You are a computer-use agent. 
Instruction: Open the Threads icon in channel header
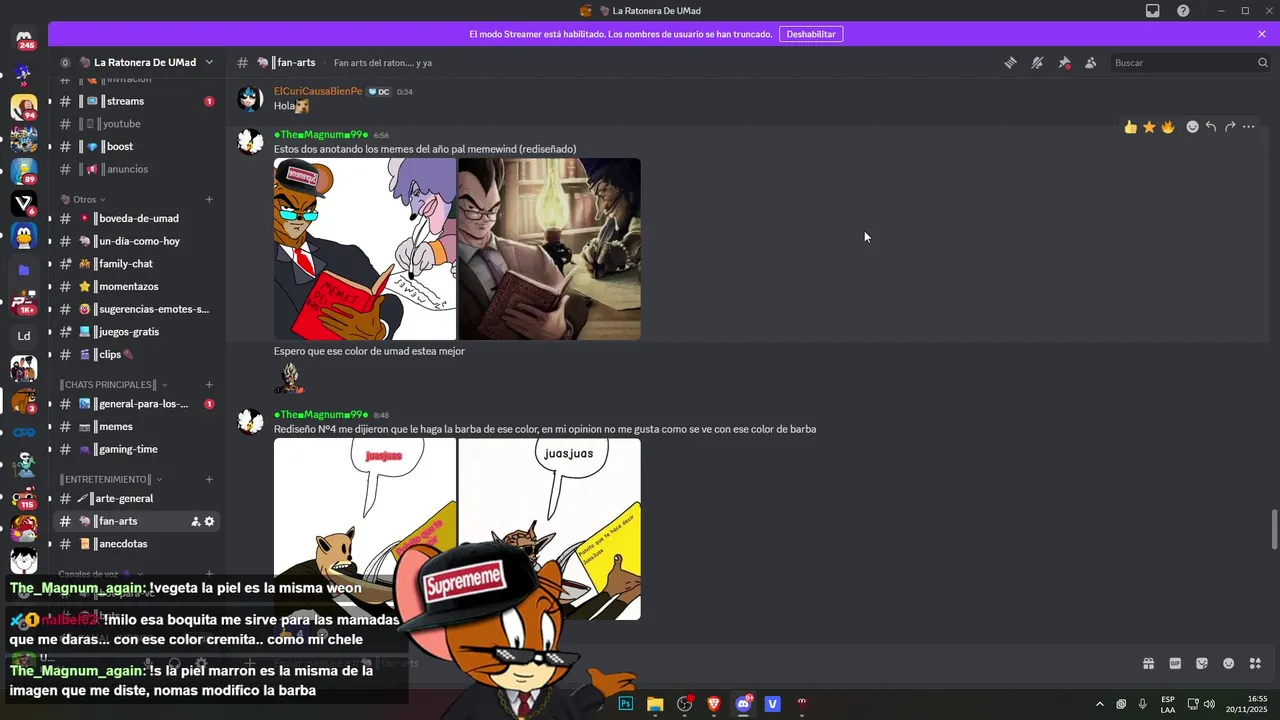pos(1011,62)
